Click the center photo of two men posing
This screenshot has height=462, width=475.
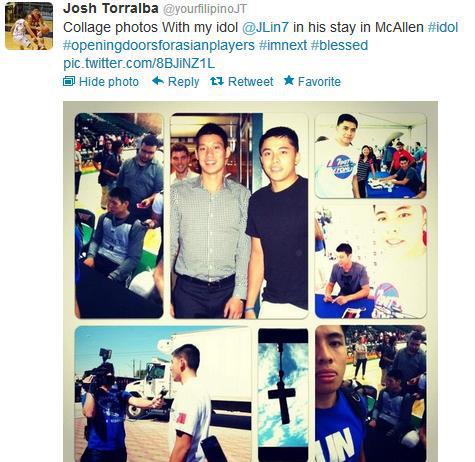[x=239, y=216]
